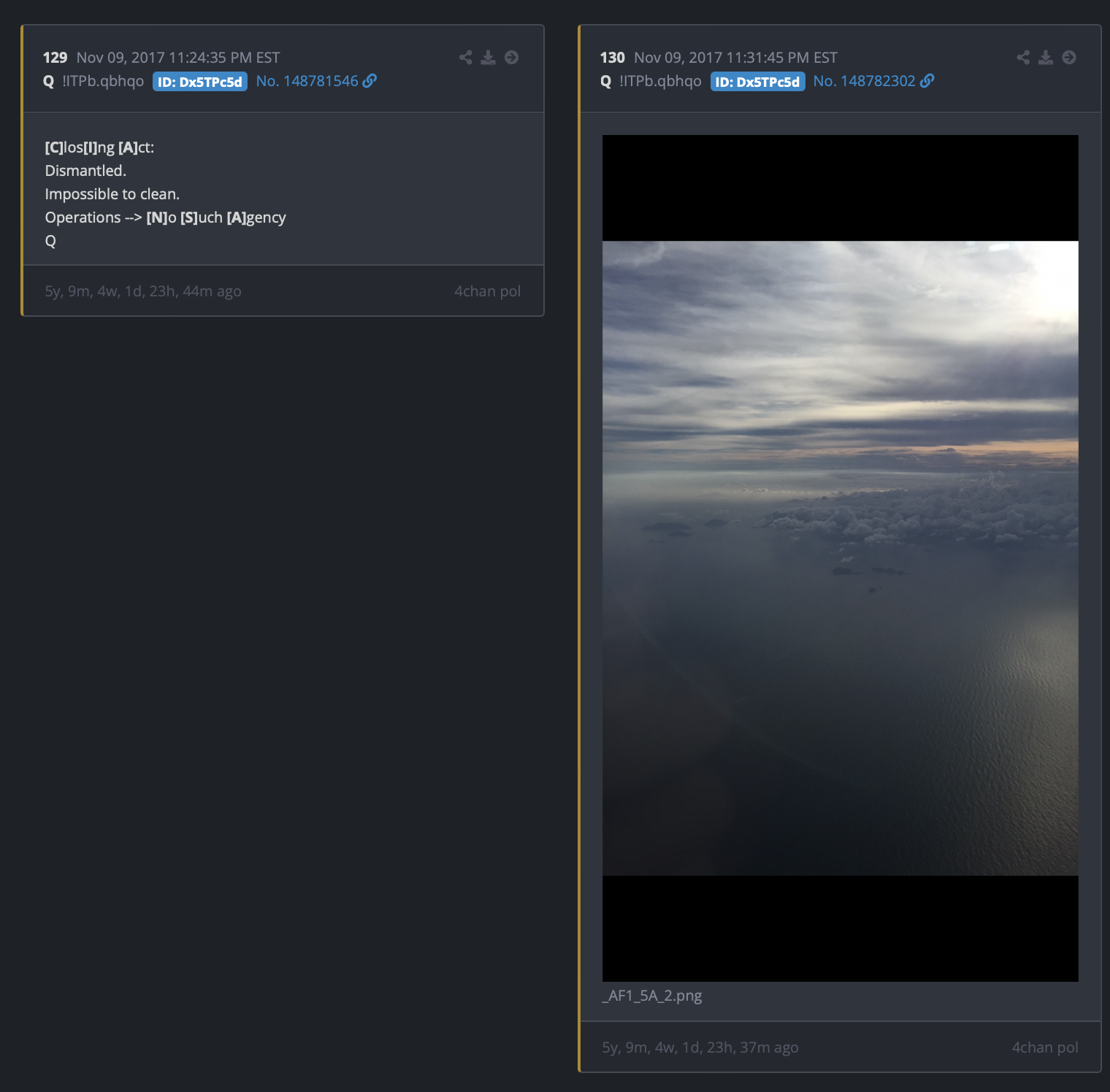Click filename _AF1_5A_2.png

click(652, 996)
